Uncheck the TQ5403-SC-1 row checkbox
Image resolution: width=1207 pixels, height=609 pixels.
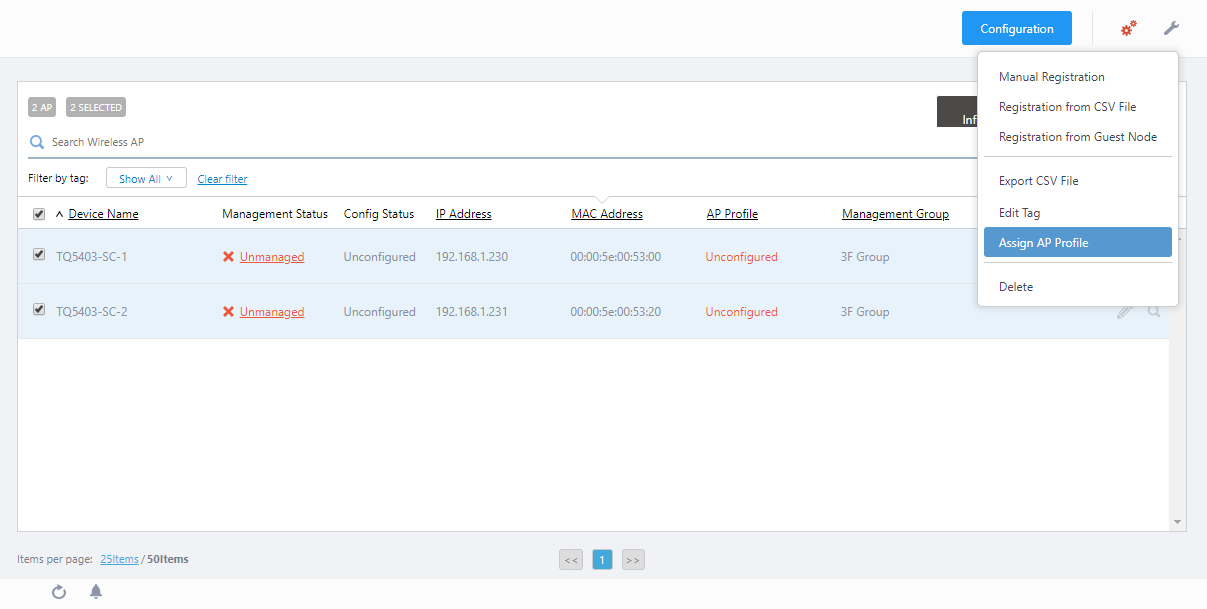[39, 255]
